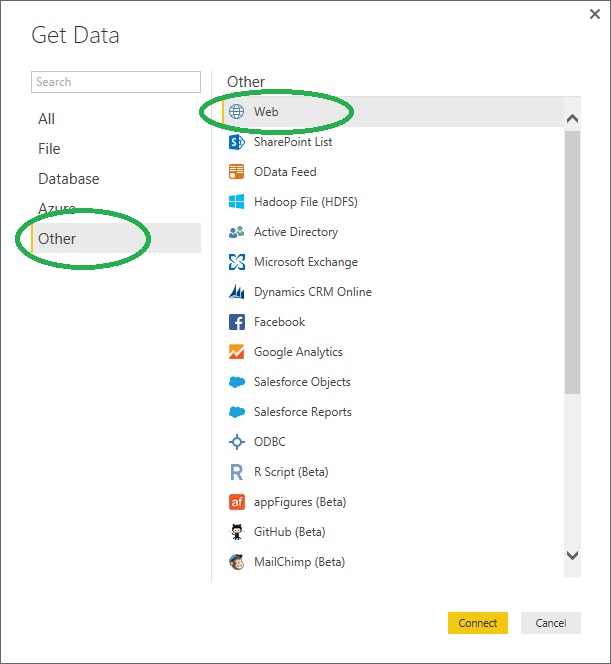Show the Database data sources
This screenshot has height=664, width=611.
click(x=69, y=179)
